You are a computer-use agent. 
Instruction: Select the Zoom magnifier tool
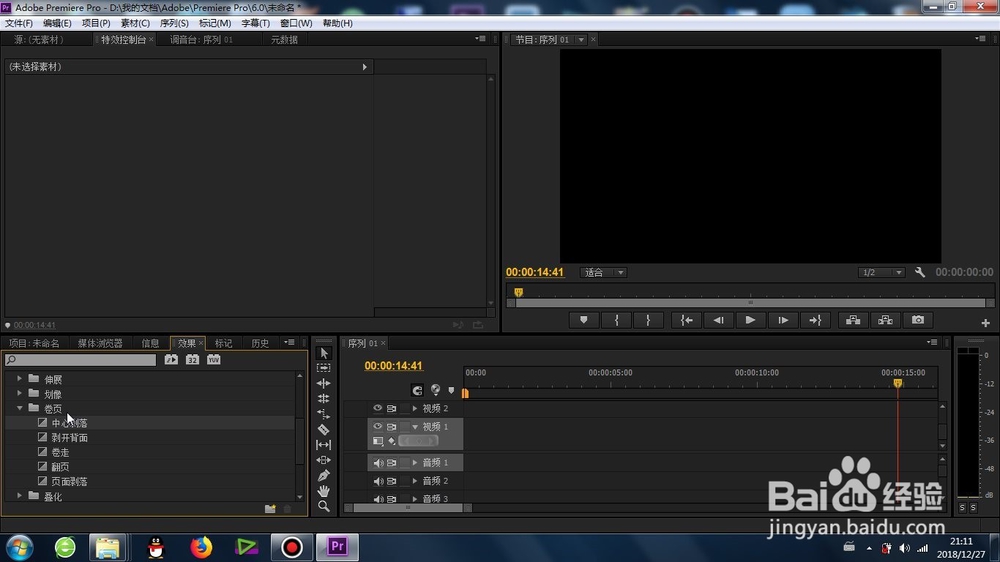[324, 506]
